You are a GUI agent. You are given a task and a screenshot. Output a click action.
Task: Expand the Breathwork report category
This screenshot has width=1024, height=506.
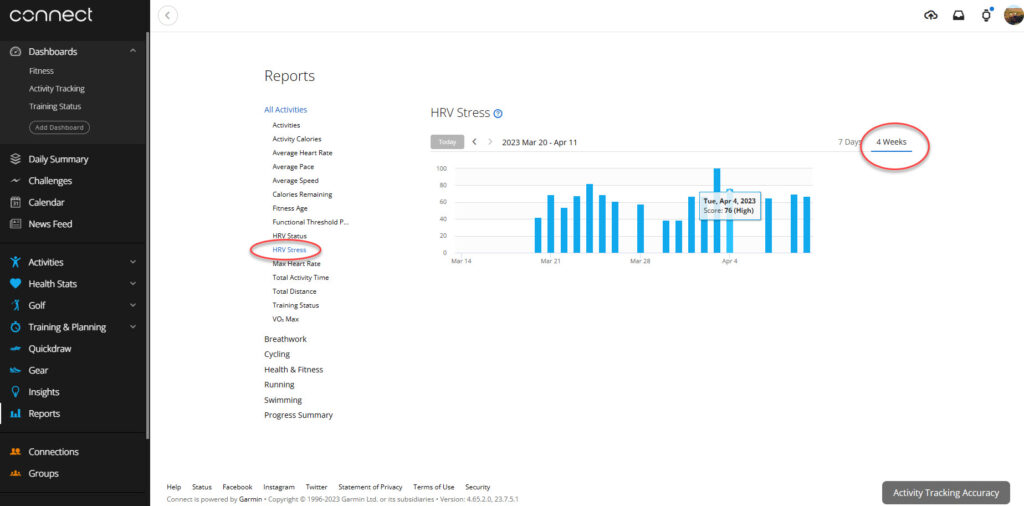pos(285,339)
